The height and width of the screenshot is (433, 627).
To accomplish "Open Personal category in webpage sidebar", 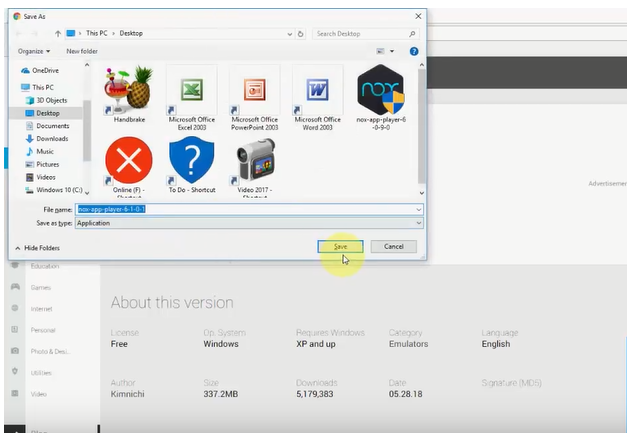I will point(43,330).
